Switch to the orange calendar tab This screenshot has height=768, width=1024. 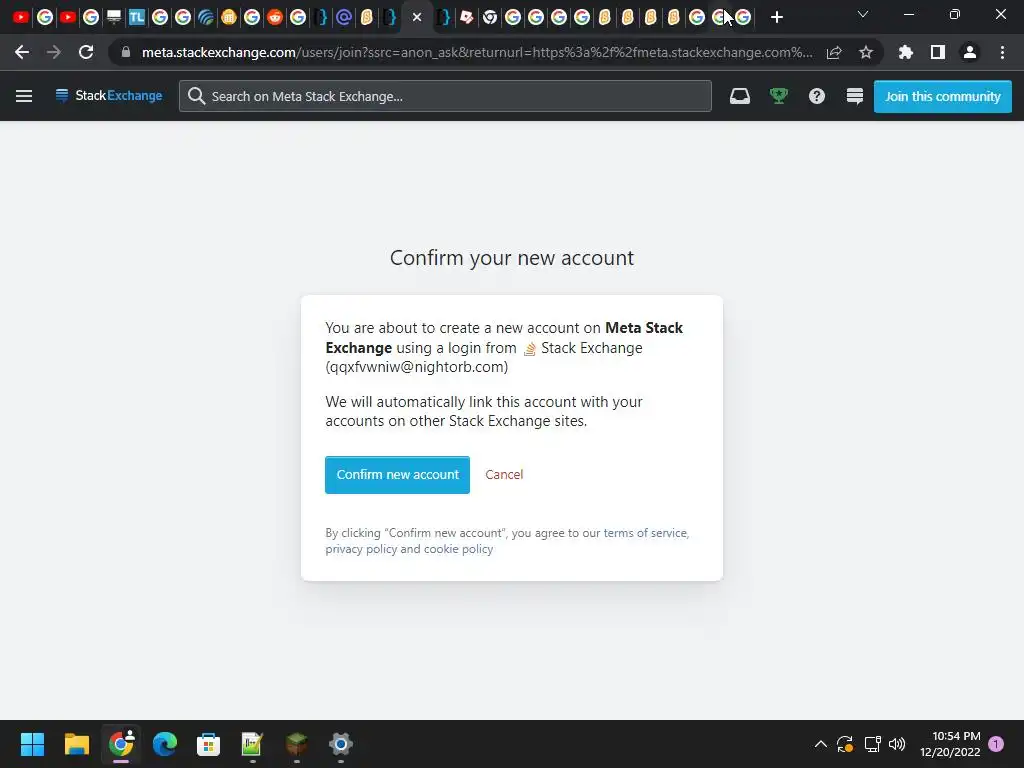pyautogui.click(x=229, y=17)
